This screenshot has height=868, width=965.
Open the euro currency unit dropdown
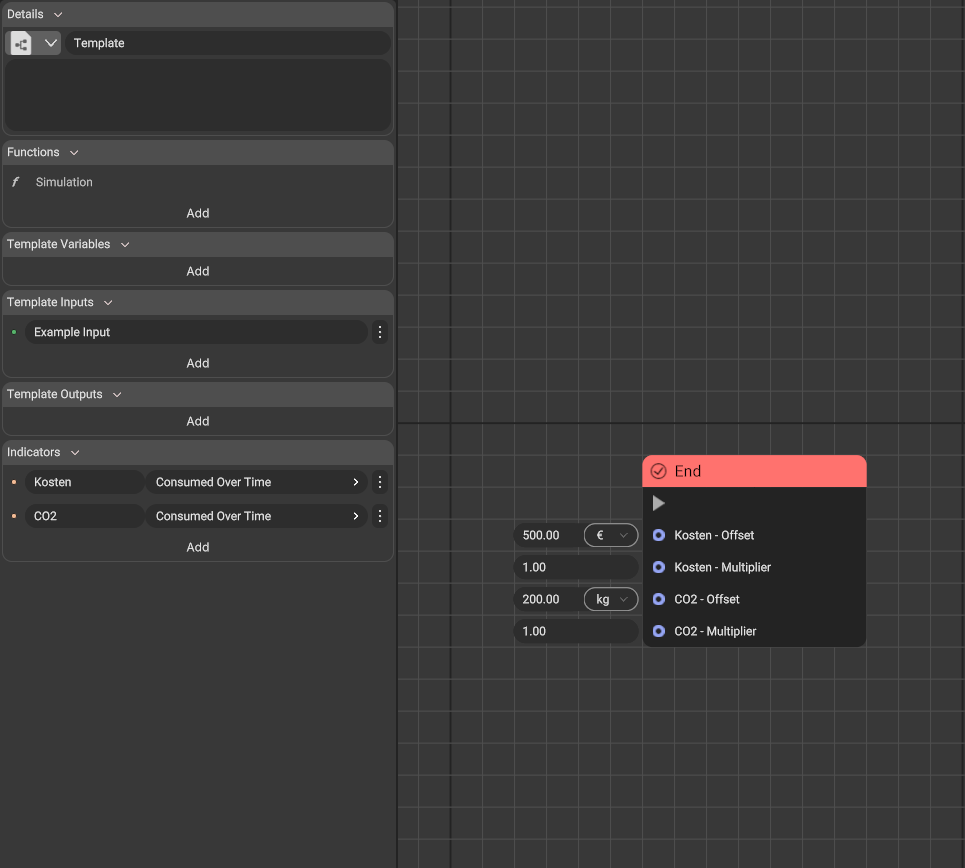click(x=610, y=535)
